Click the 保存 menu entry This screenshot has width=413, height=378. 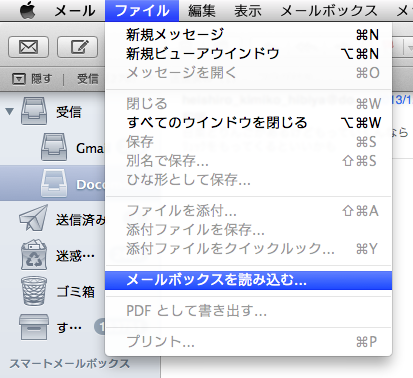[x=248, y=142]
